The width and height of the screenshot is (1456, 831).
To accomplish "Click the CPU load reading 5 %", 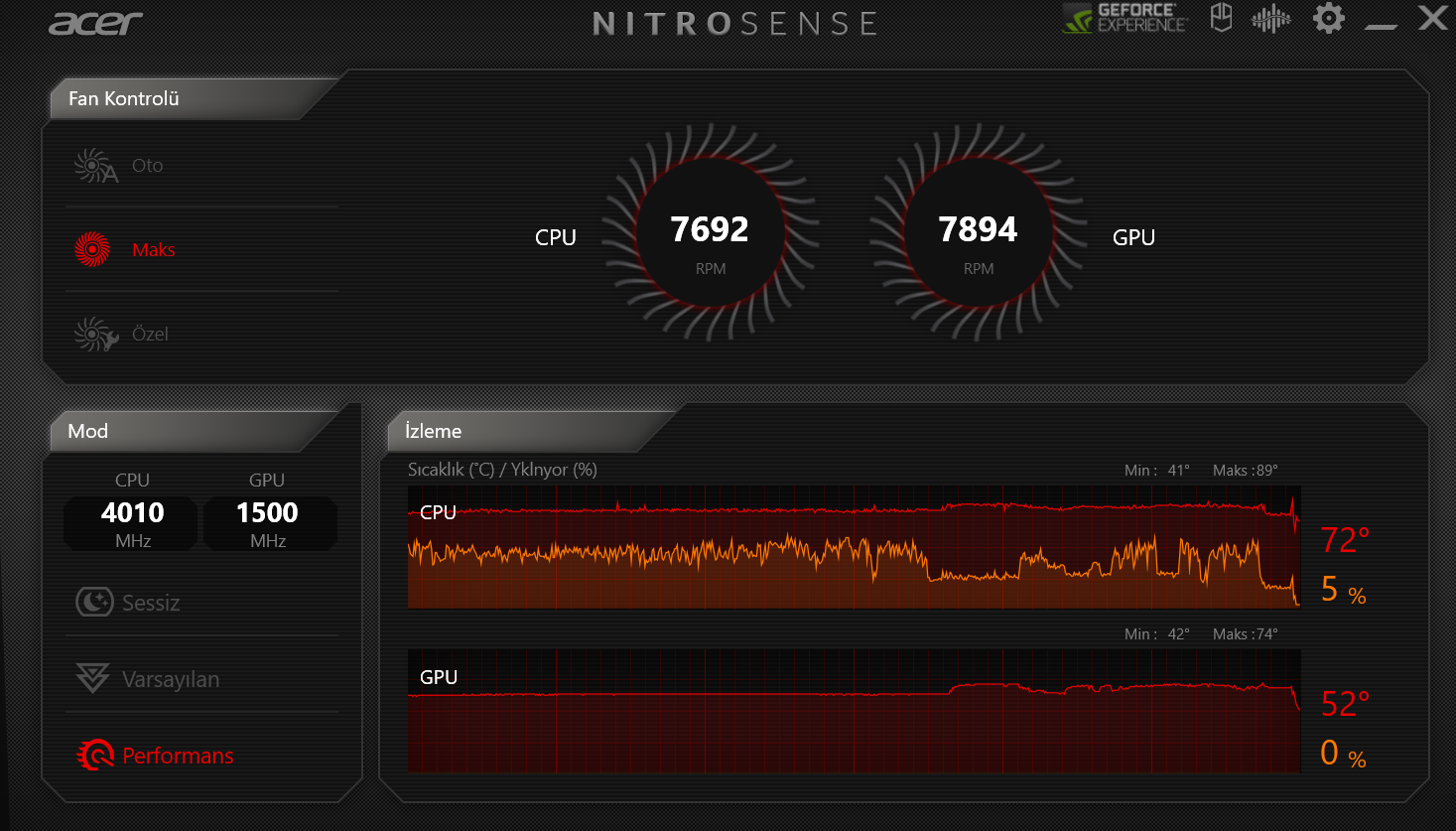I will click(x=1343, y=590).
